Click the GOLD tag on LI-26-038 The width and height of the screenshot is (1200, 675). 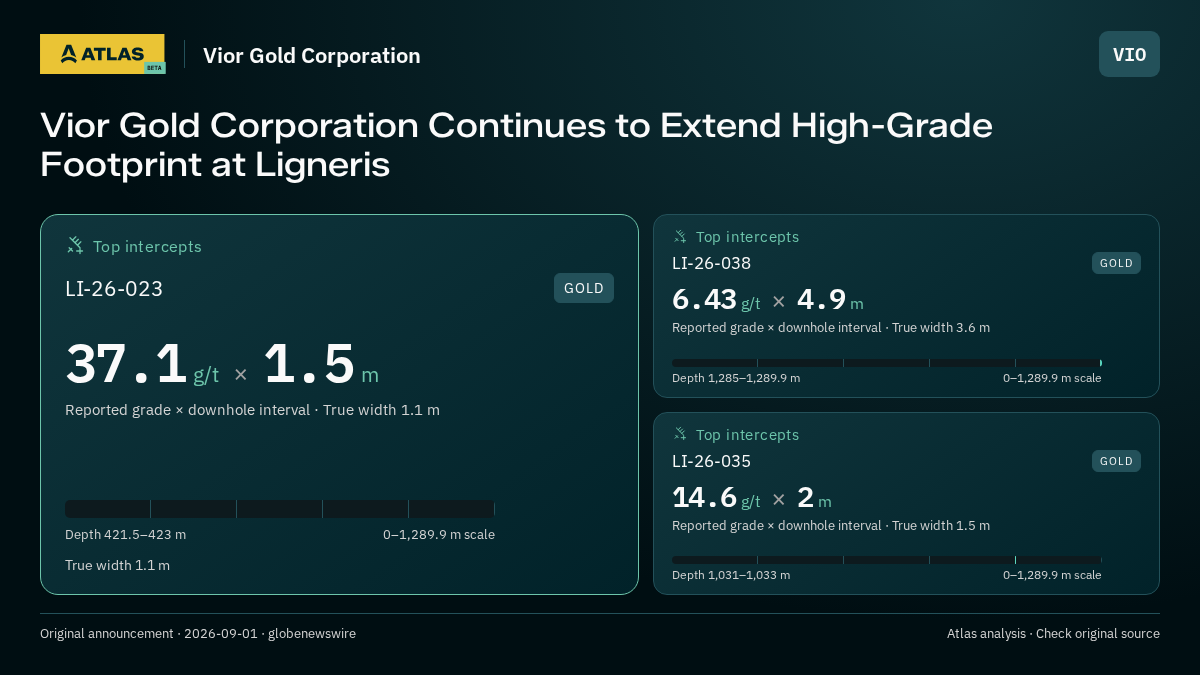click(x=1116, y=263)
